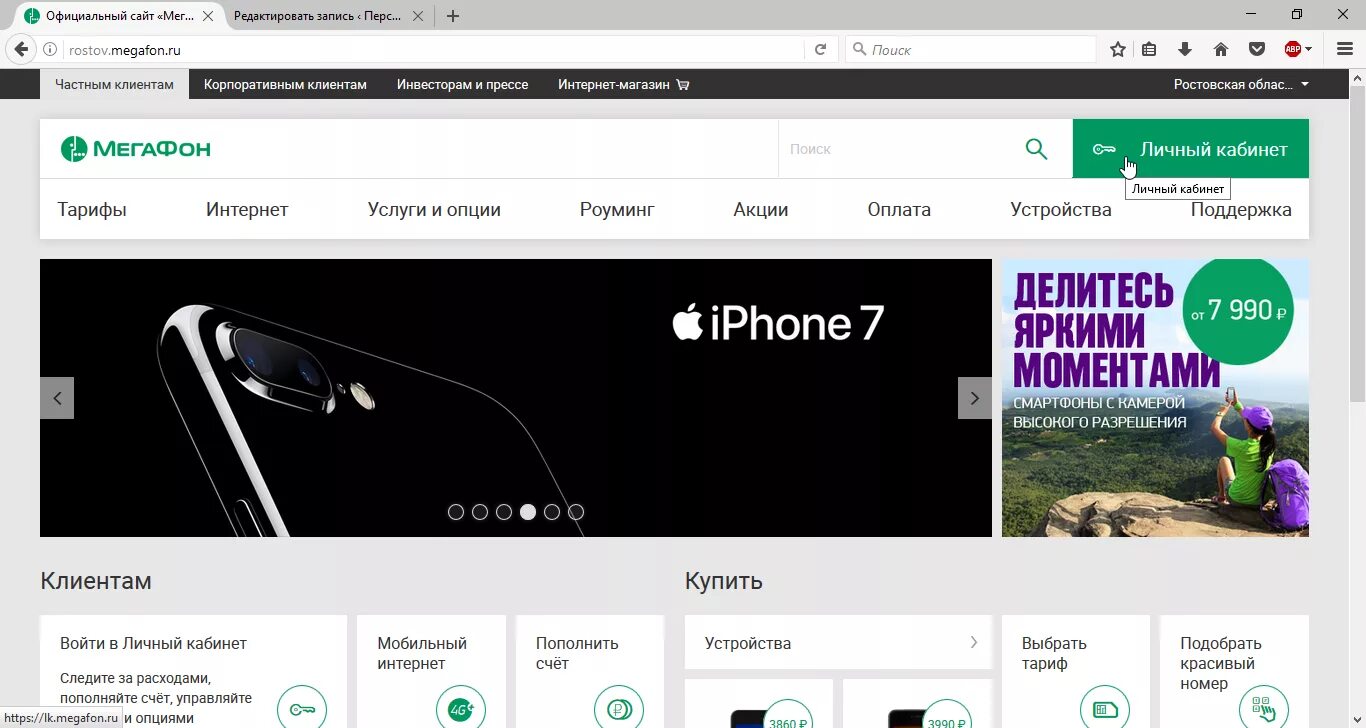Select the second carousel dot
Screen dimensions: 1366x728
click(x=480, y=512)
